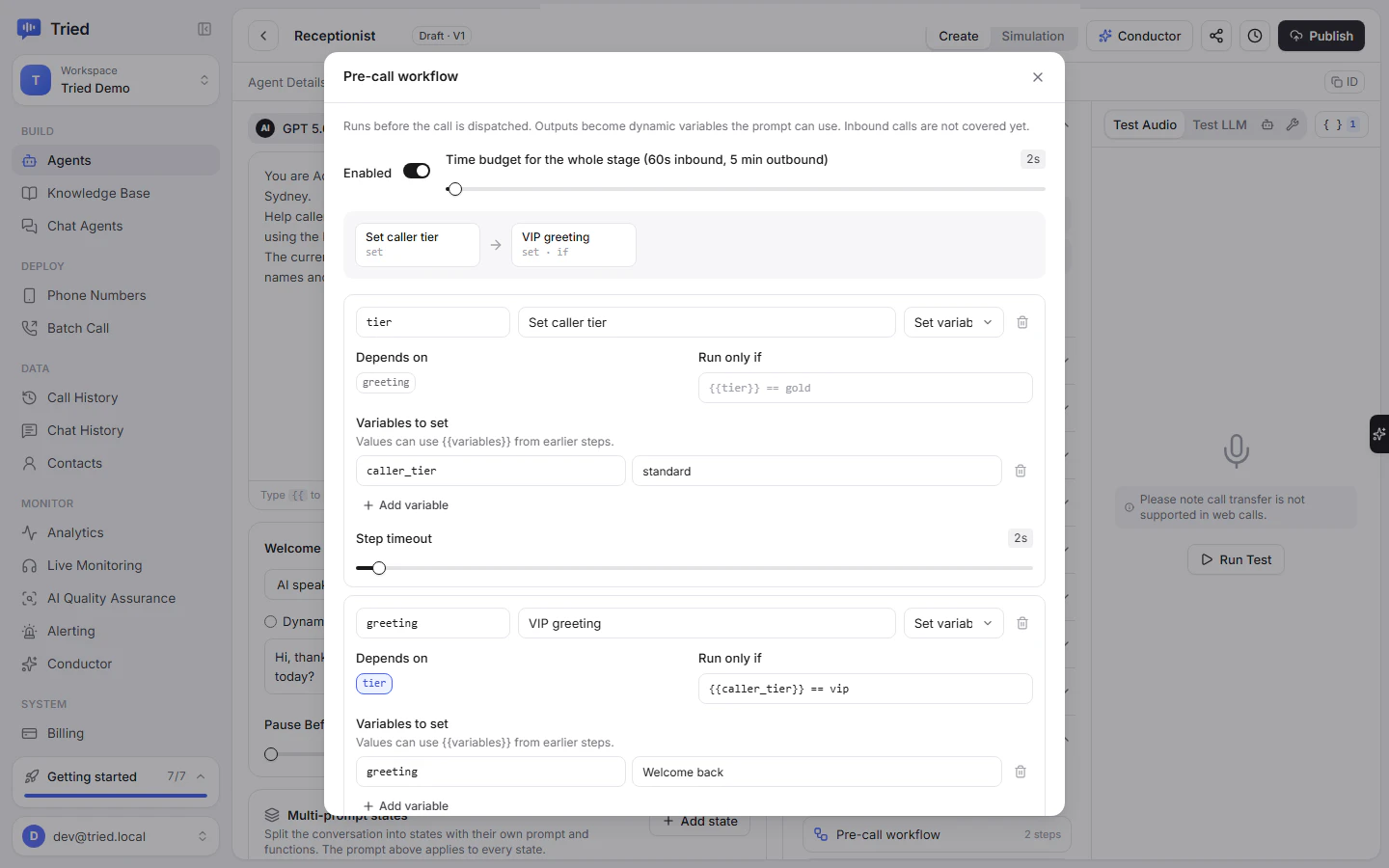Click the robot icon beside Test LLM

point(1267,124)
